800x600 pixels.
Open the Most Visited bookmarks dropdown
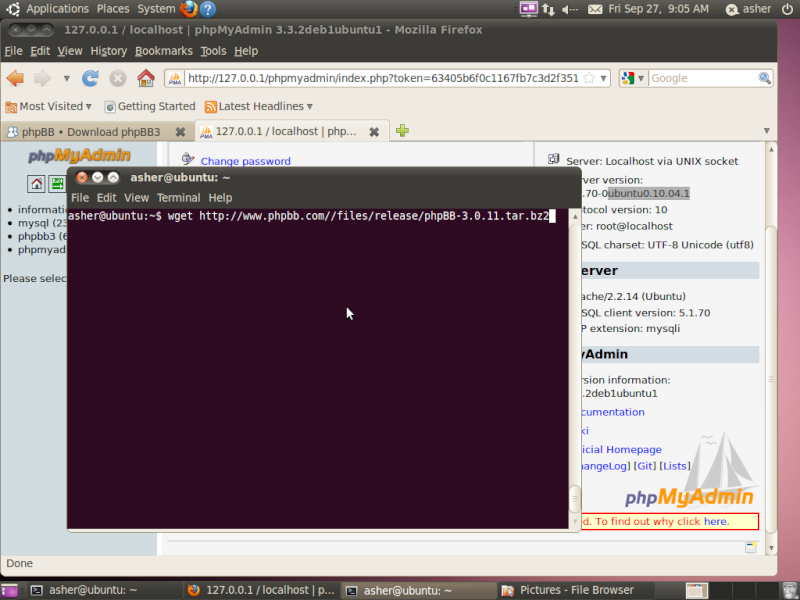48,106
